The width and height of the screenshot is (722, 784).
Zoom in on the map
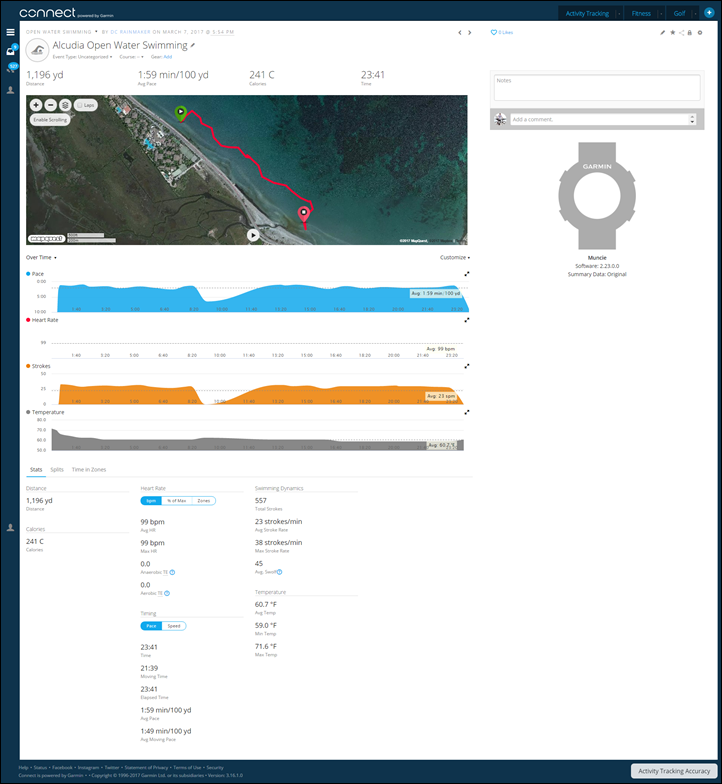36,104
